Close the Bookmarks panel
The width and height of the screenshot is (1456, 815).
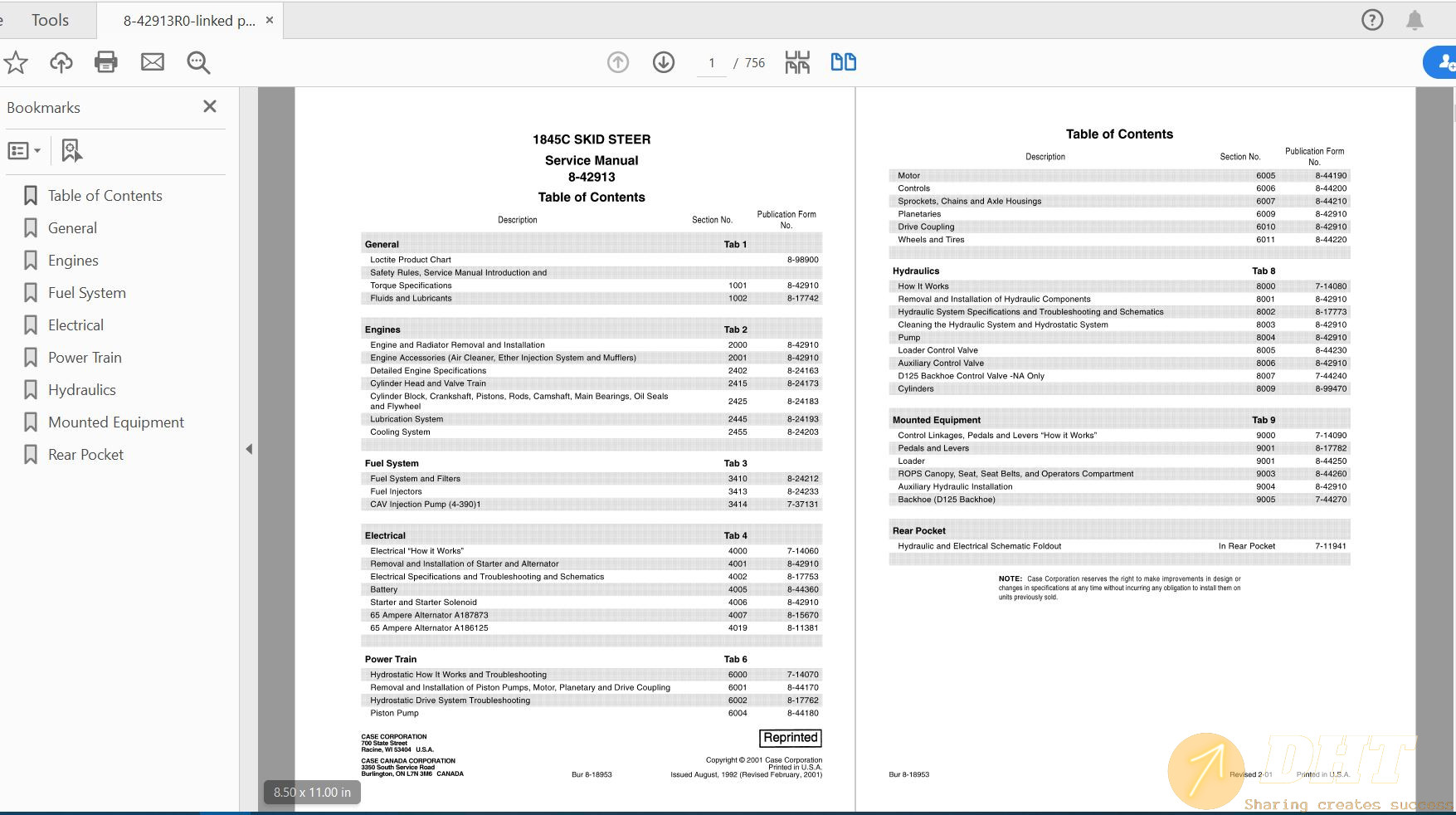210,106
